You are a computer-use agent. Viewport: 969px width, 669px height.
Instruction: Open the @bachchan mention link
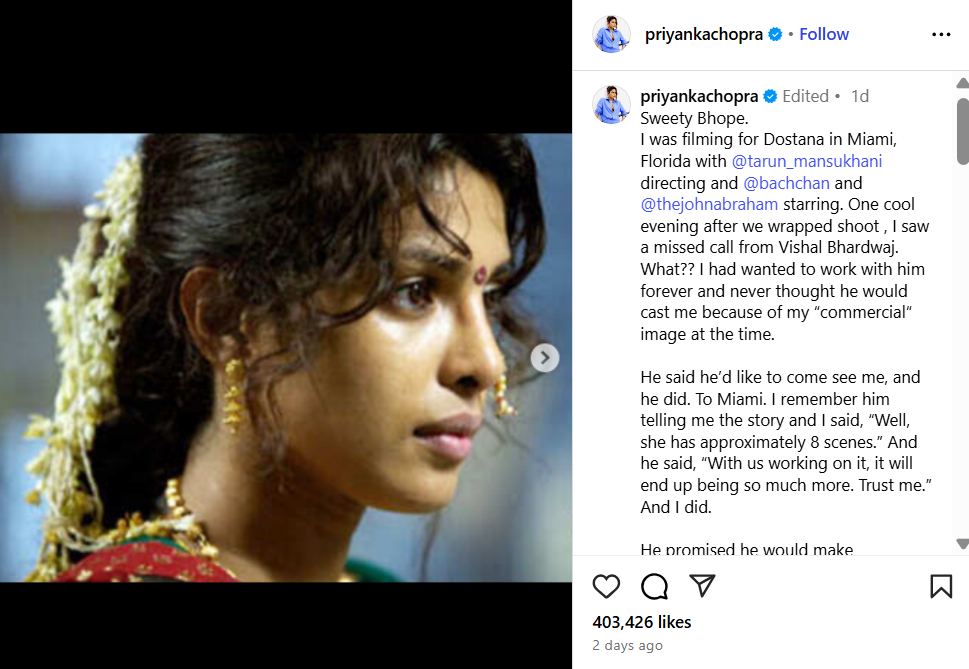(x=786, y=183)
